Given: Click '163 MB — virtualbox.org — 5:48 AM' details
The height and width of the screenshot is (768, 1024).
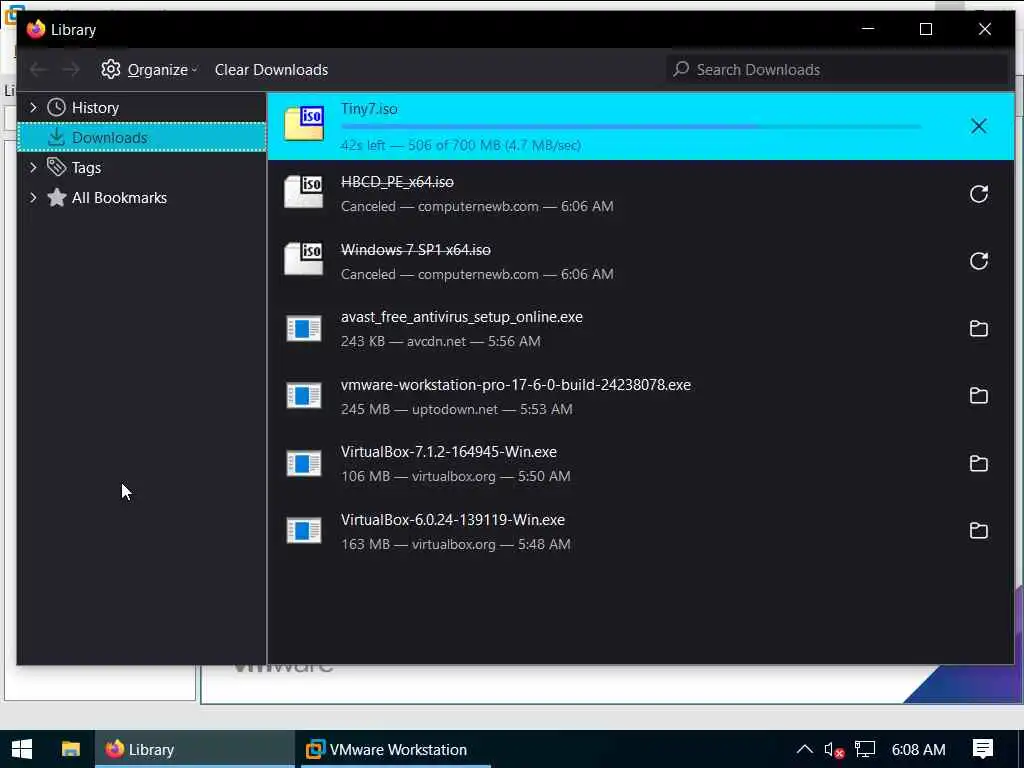Looking at the screenshot, I should [456, 545].
